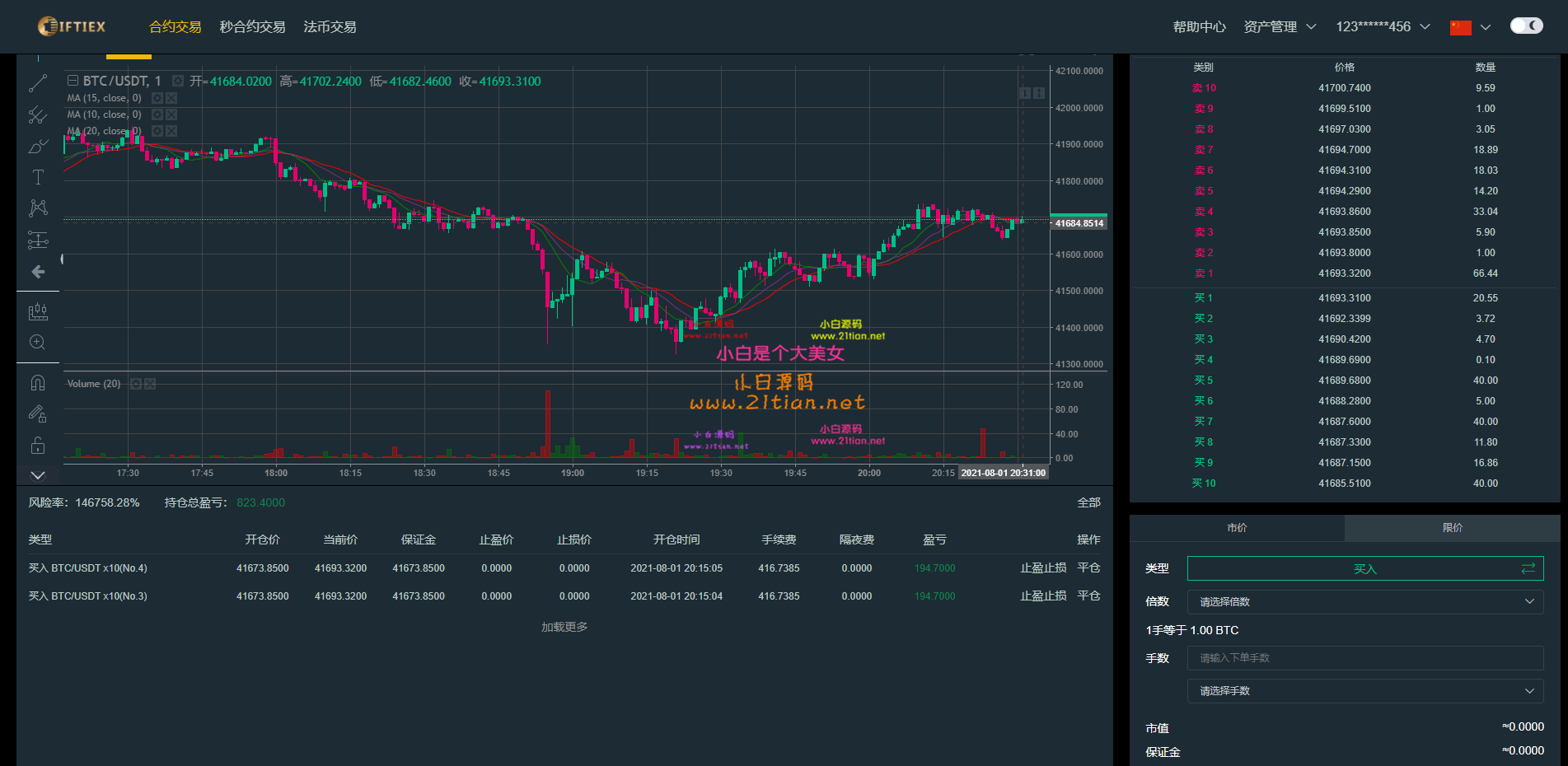Toggle the dark mode switch

coord(1527,26)
